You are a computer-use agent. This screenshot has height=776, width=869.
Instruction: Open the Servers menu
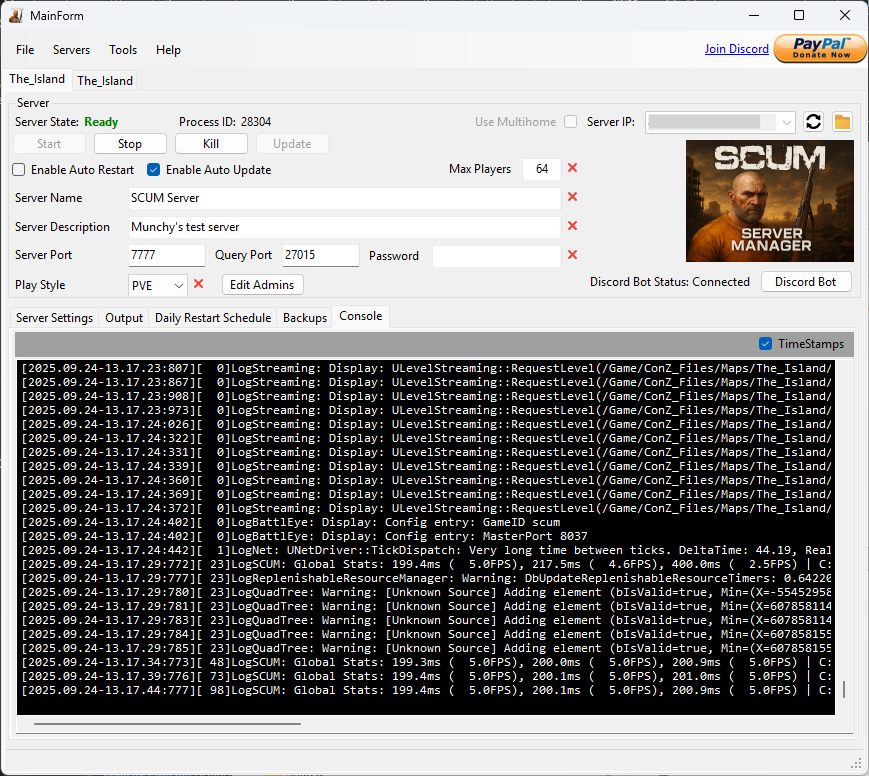pyautogui.click(x=71, y=50)
